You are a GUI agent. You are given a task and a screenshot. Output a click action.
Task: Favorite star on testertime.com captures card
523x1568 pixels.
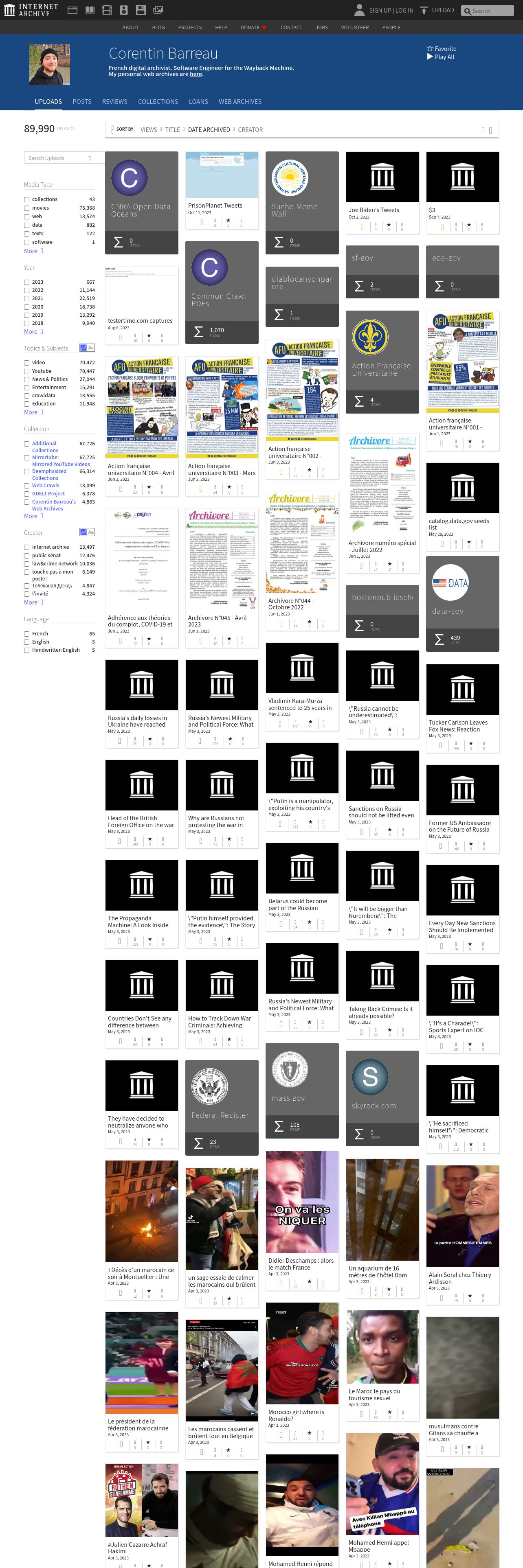(149, 335)
